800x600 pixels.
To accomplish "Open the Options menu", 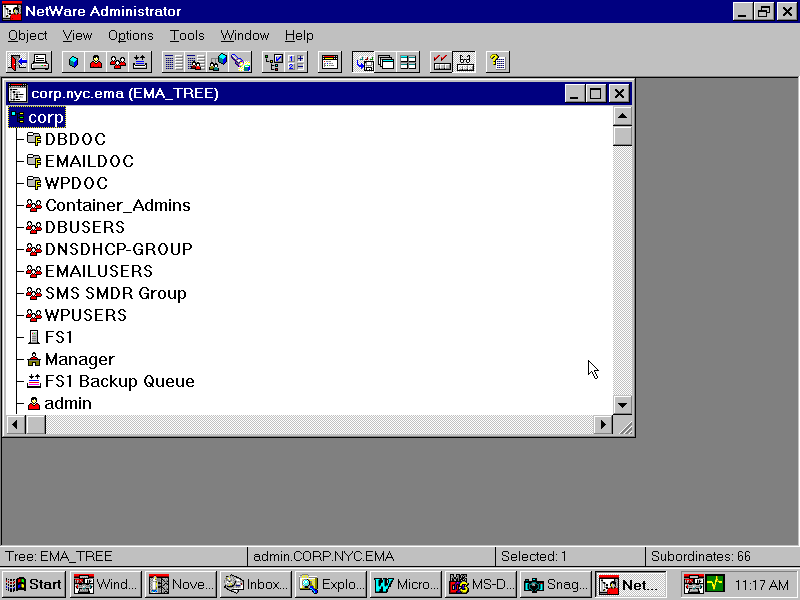I will pyautogui.click(x=131, y=35).
